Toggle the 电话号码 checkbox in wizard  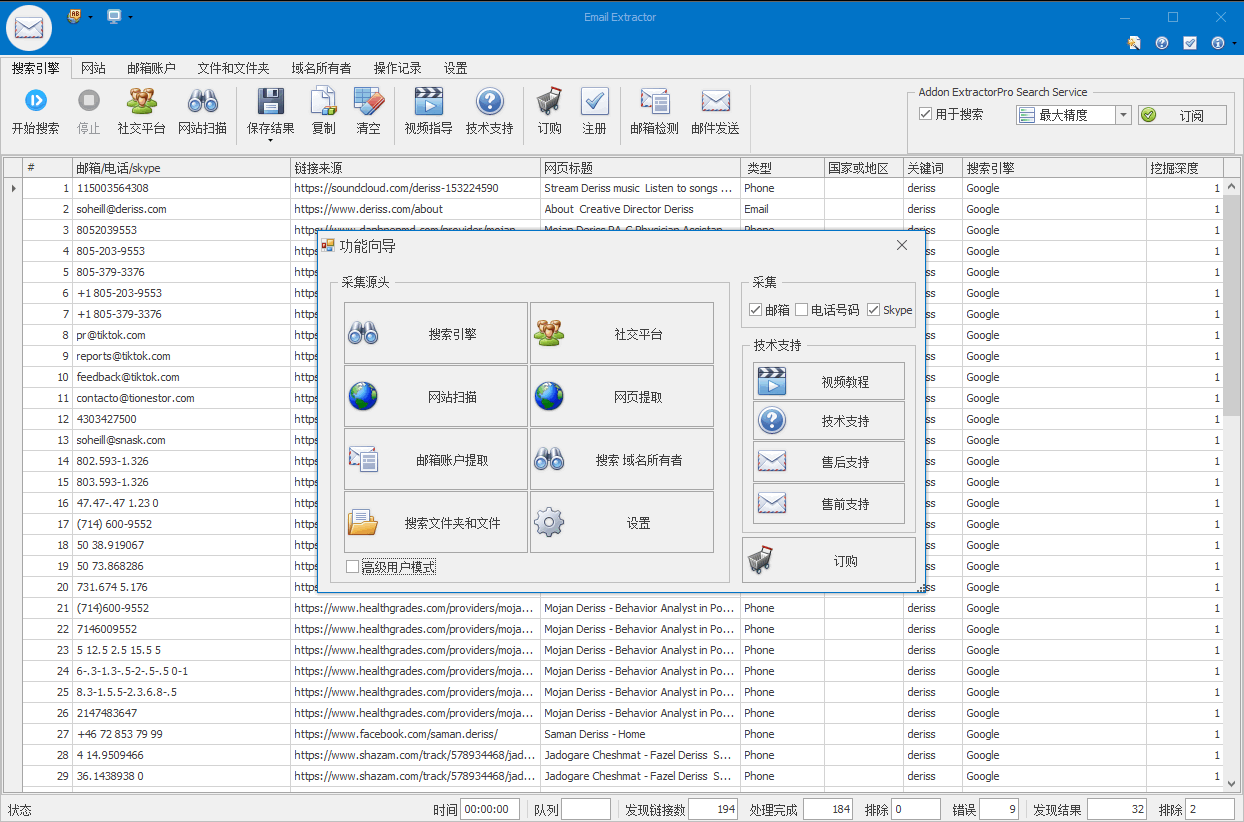point(801,310)
